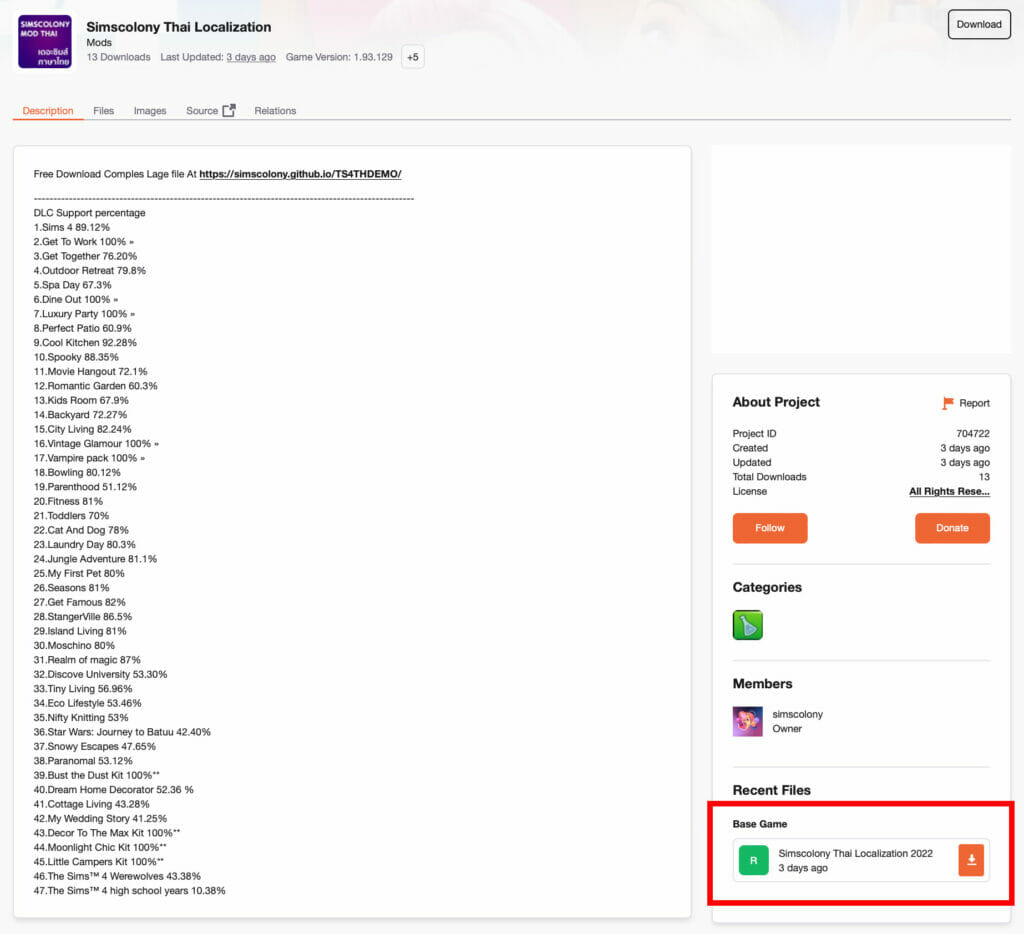Viewport: 1024px width, 934px height.
Task: Open the Images tab
Action: point(150,110)
